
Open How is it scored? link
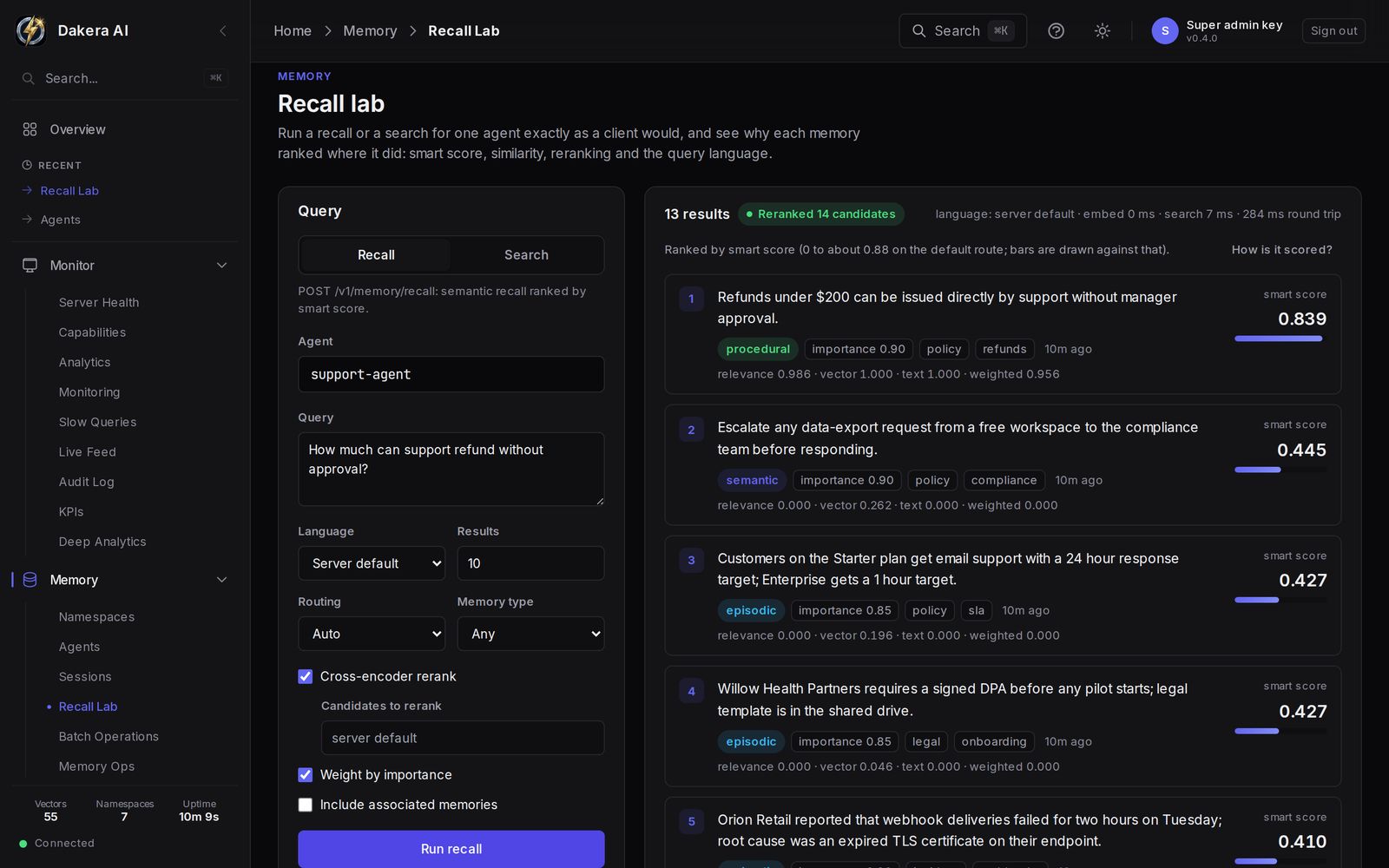1281,249
